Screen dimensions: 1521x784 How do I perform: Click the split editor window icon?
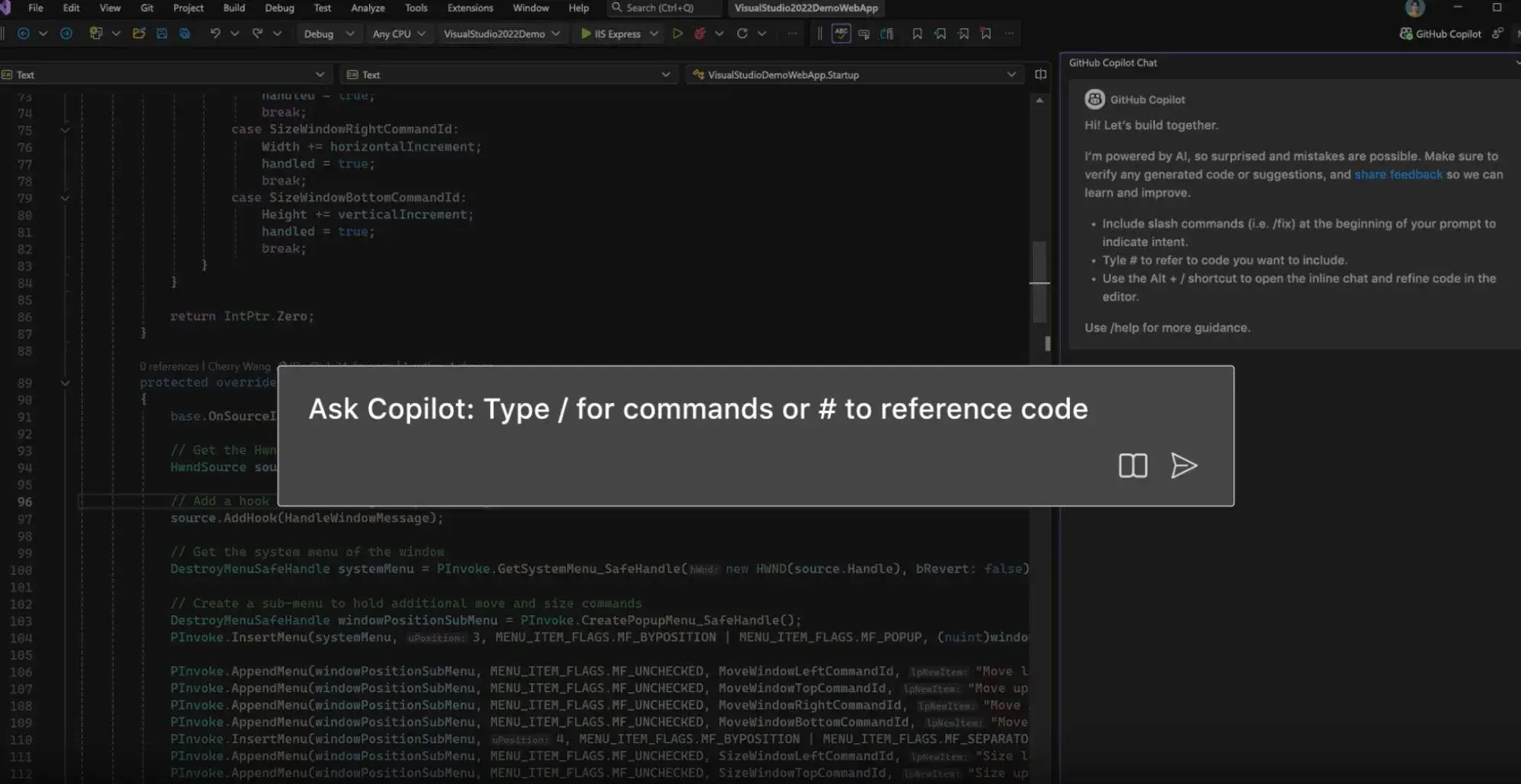pos(1040,75)
